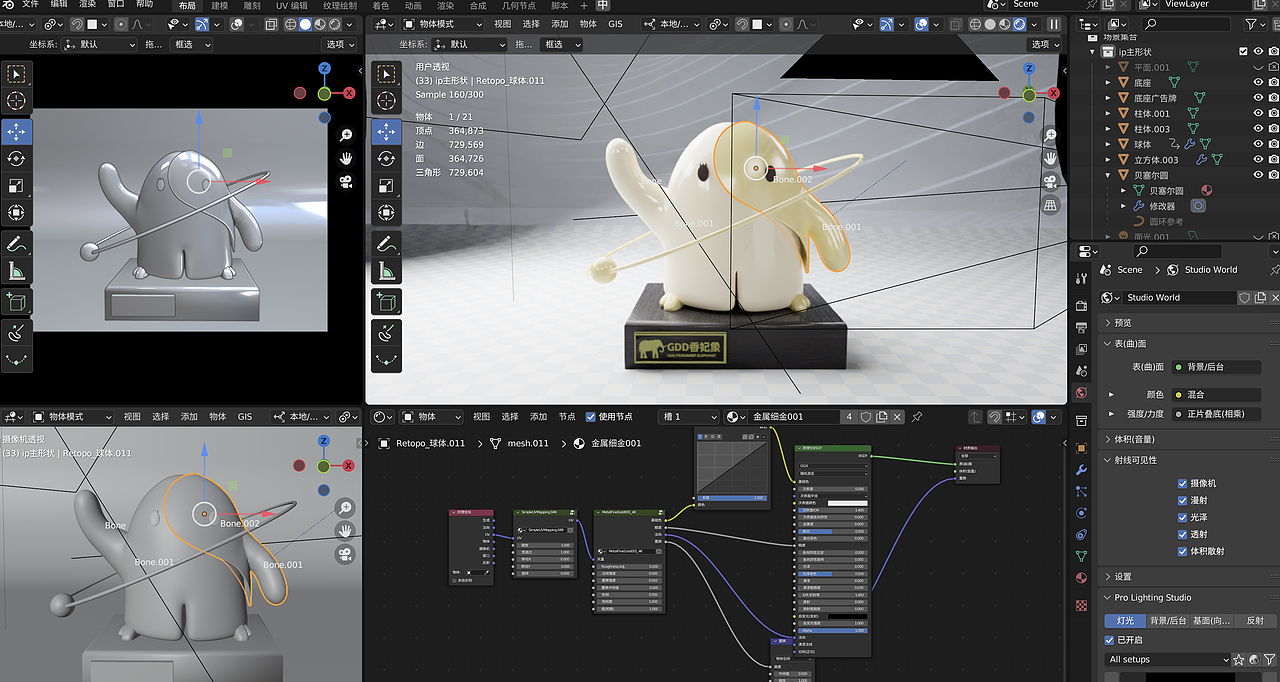Click the material icon on 贝塞尔圆
This screenshot has height=682, width=1280.
coord(1208,189)
